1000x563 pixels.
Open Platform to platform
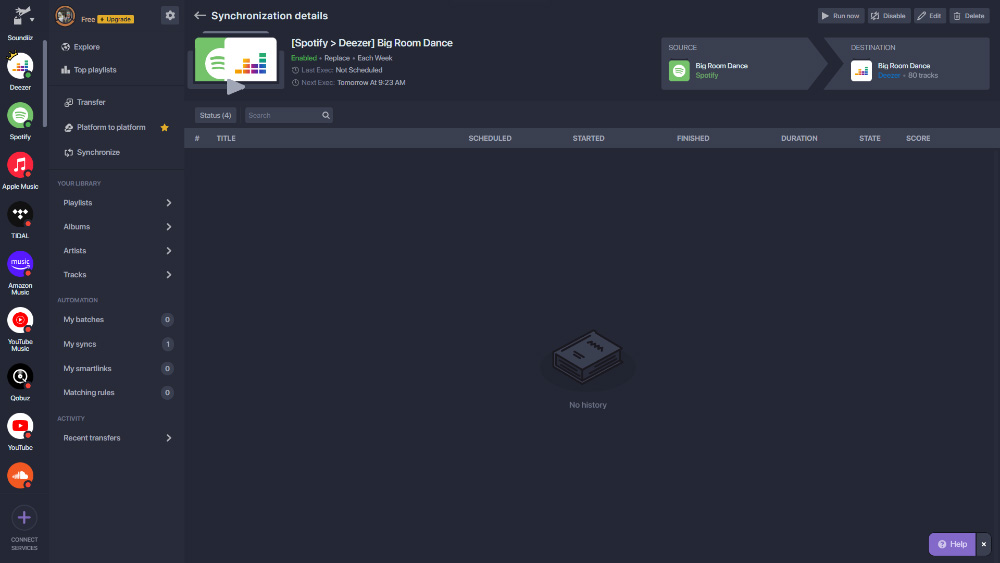tap(105, 128)
